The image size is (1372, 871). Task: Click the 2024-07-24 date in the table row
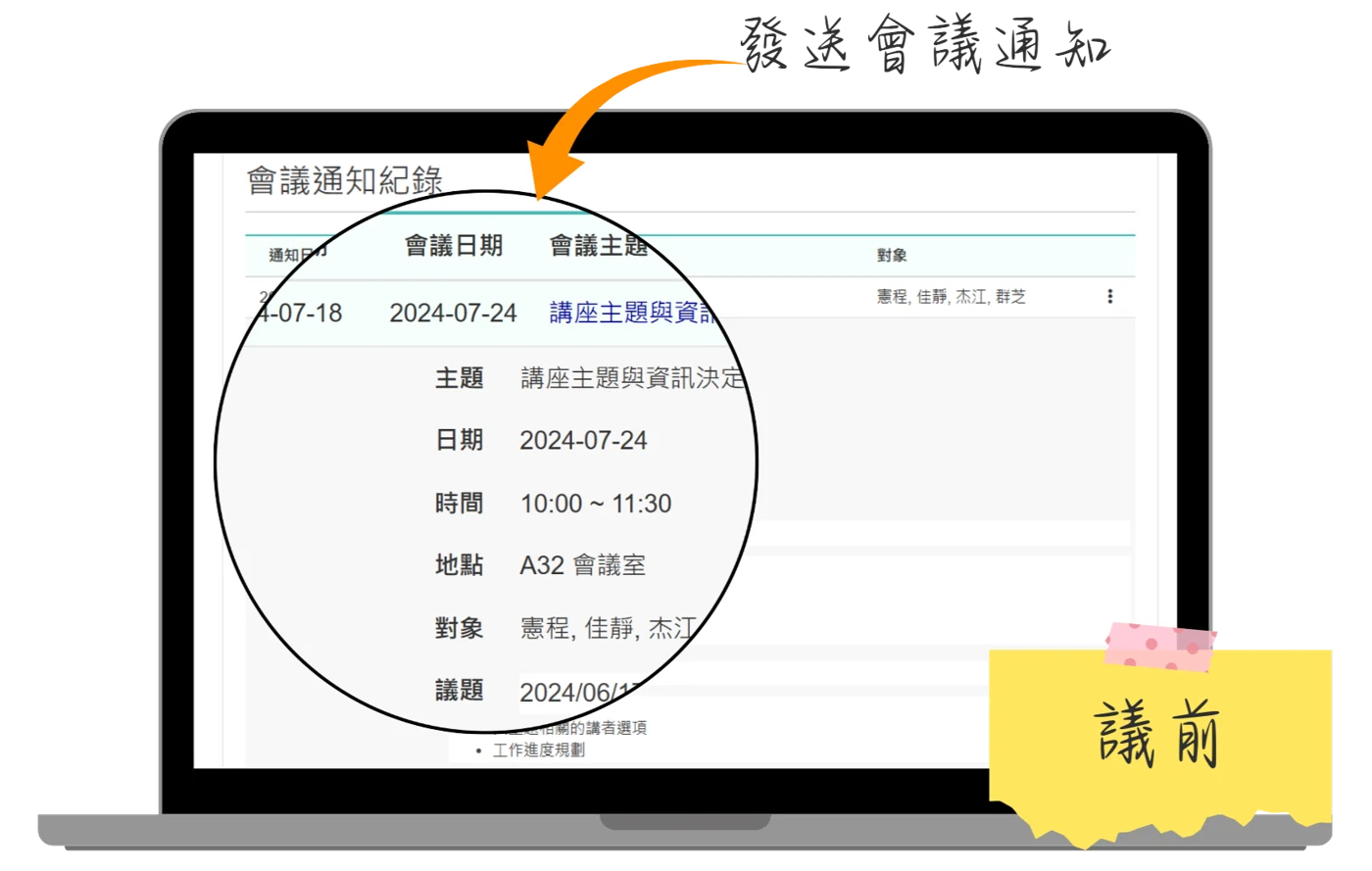(x=453, y=313)
